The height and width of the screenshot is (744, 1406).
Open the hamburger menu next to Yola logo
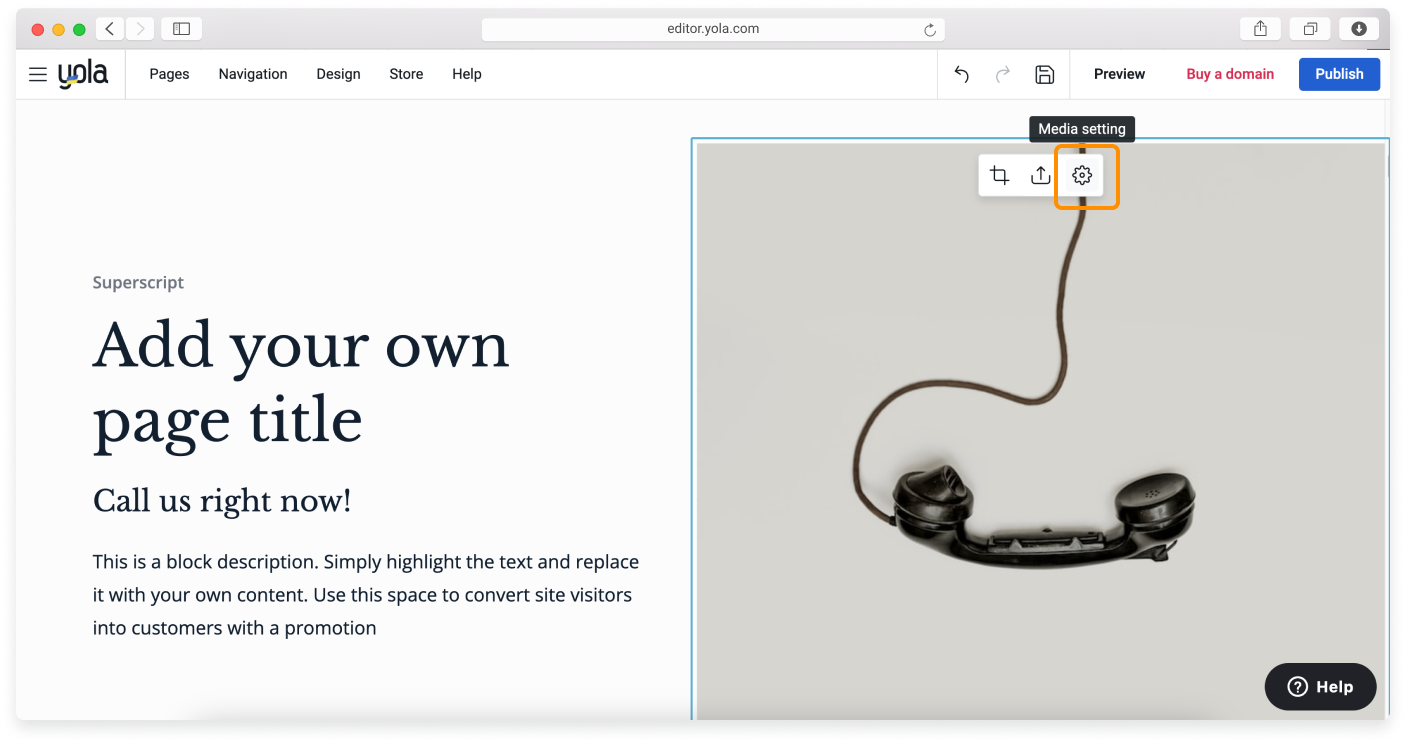pos(37,73)
